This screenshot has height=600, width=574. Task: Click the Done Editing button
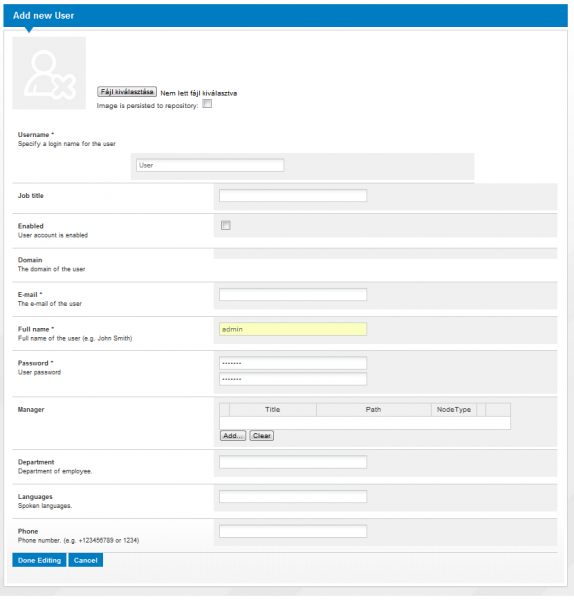[39, 560]
